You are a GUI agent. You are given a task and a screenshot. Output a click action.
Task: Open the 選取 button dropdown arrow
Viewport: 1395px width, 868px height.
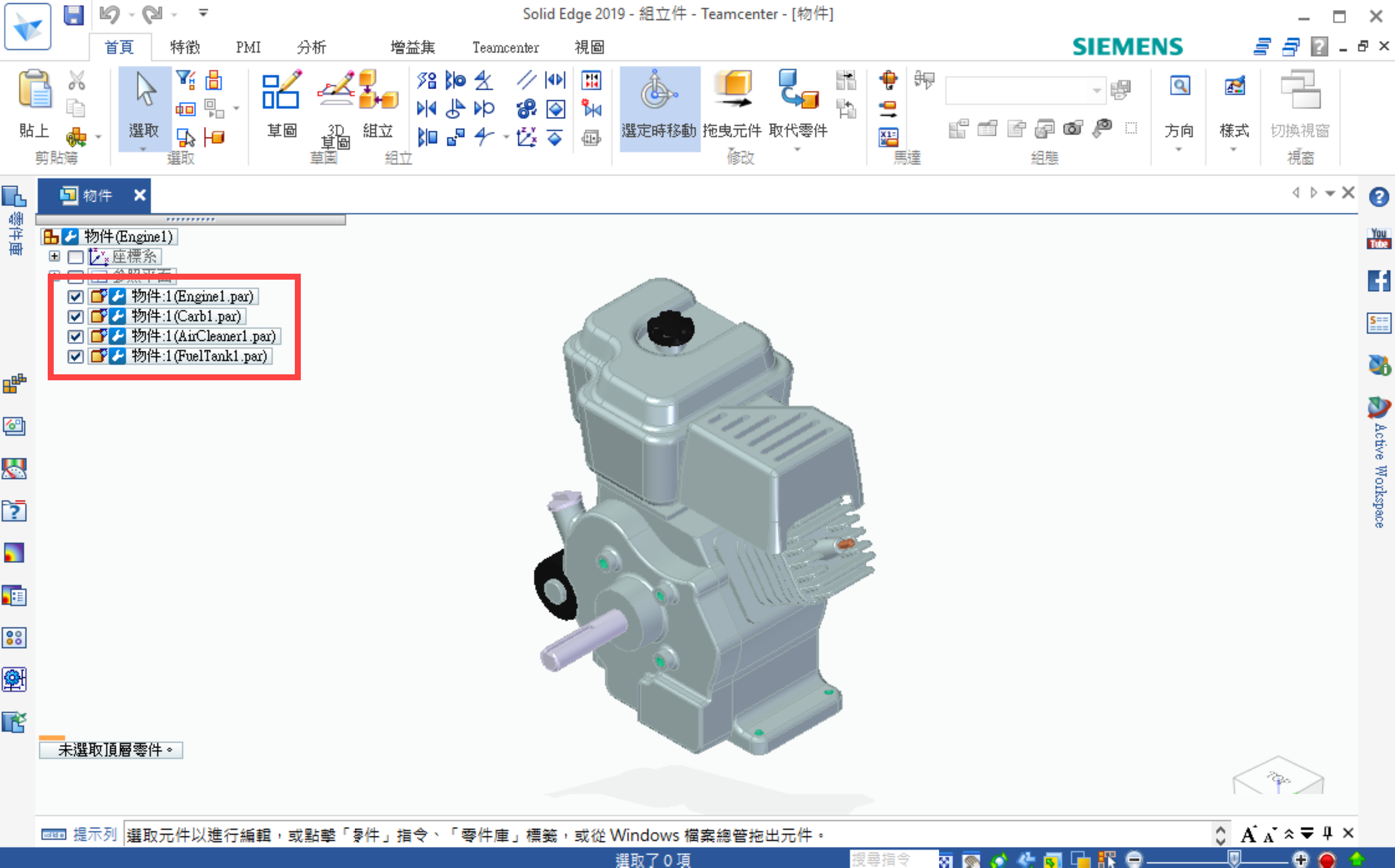click(144, 149)
